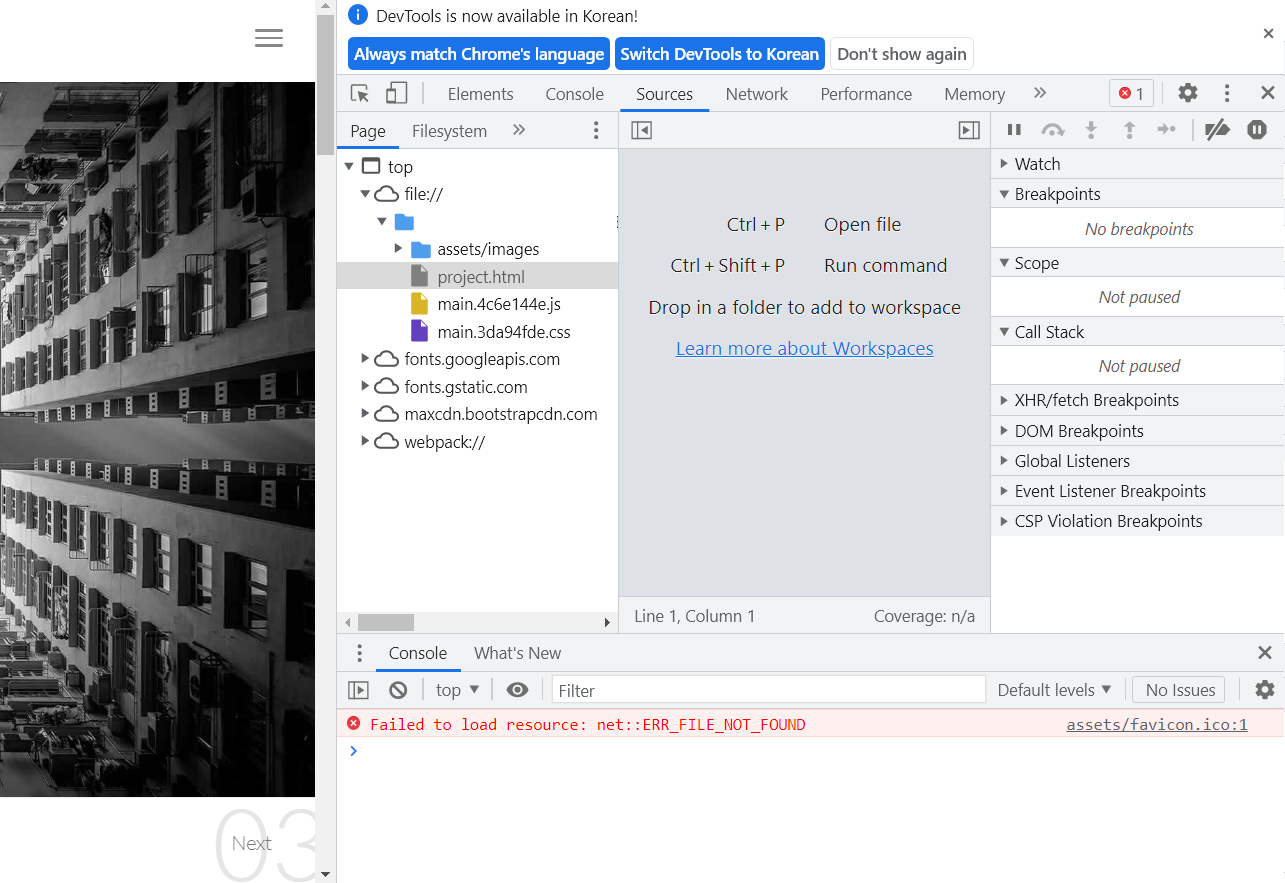Toggle the device toolbar icon

[397, 93]
